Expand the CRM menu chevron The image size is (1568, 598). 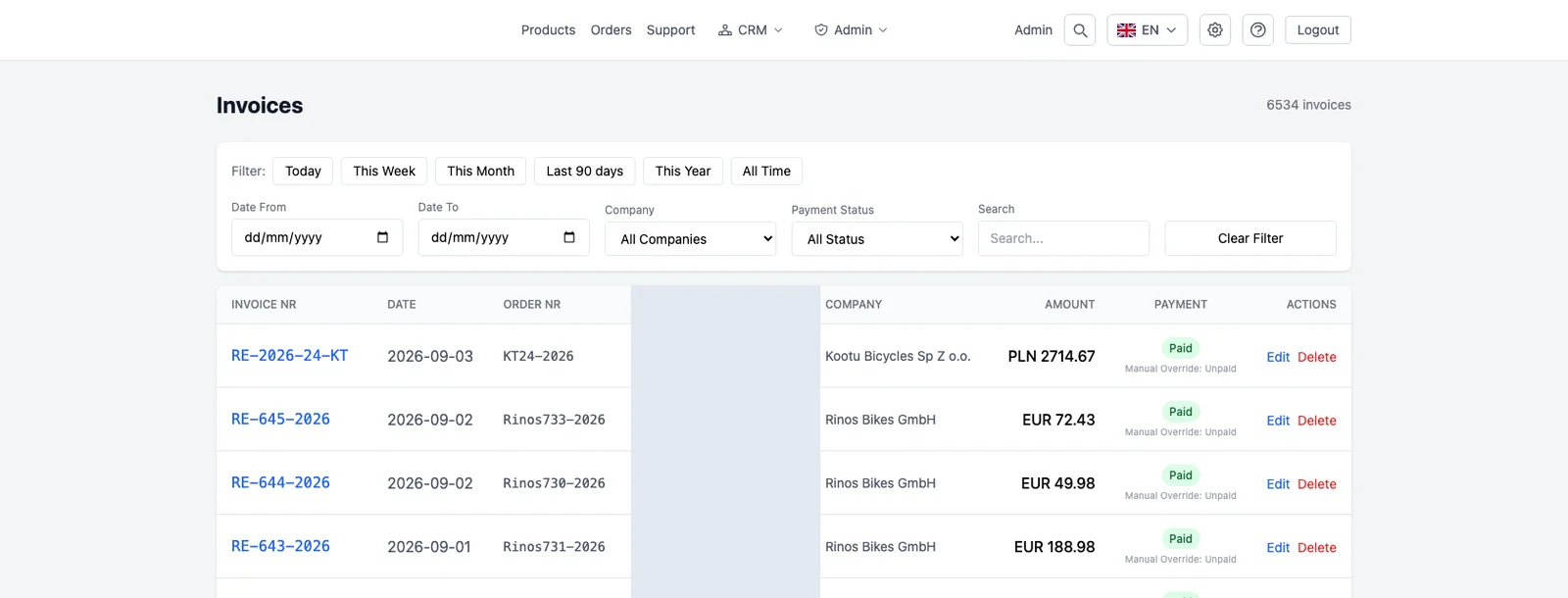pyautogui.click(x=778, y=30)
